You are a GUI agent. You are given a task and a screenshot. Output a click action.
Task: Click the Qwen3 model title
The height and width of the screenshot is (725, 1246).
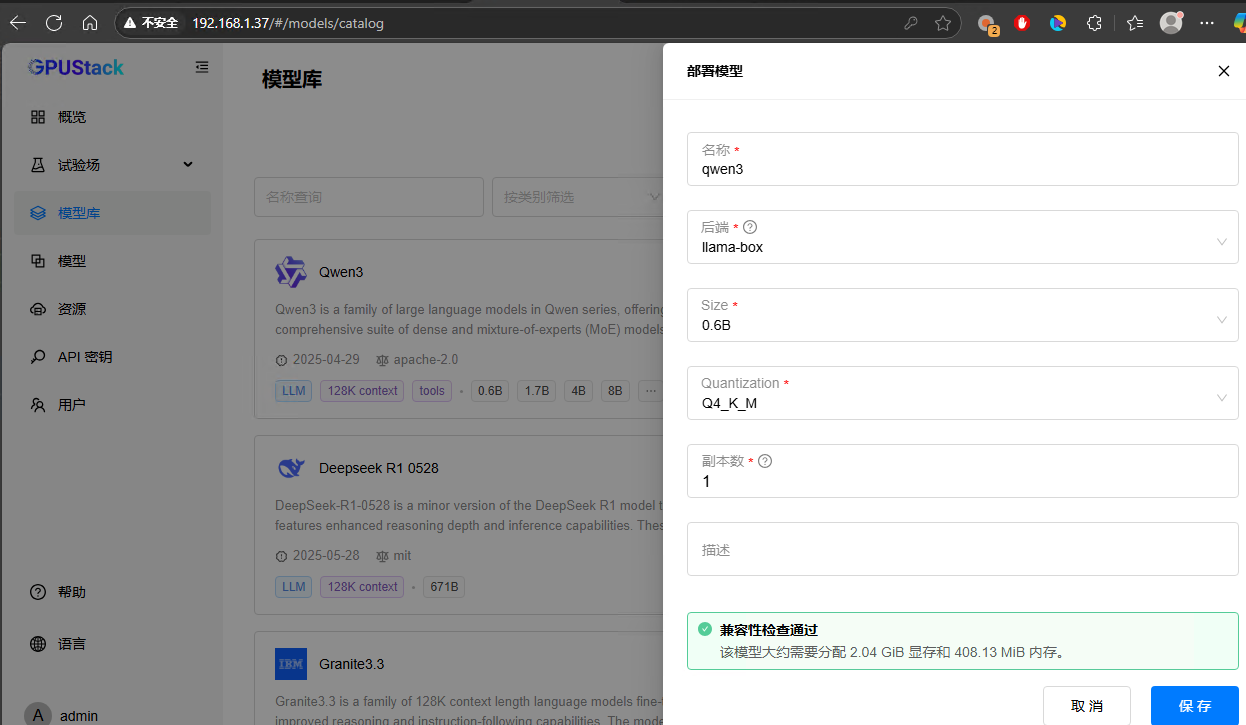341,272
